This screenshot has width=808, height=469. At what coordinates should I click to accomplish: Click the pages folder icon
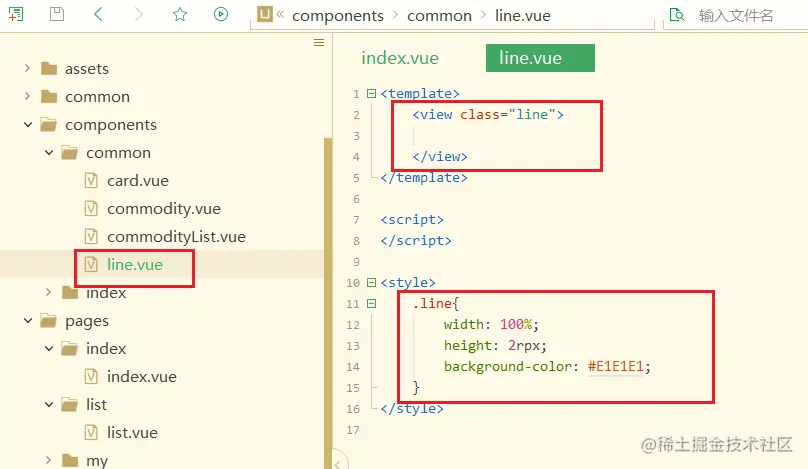(x=49, y=321)
